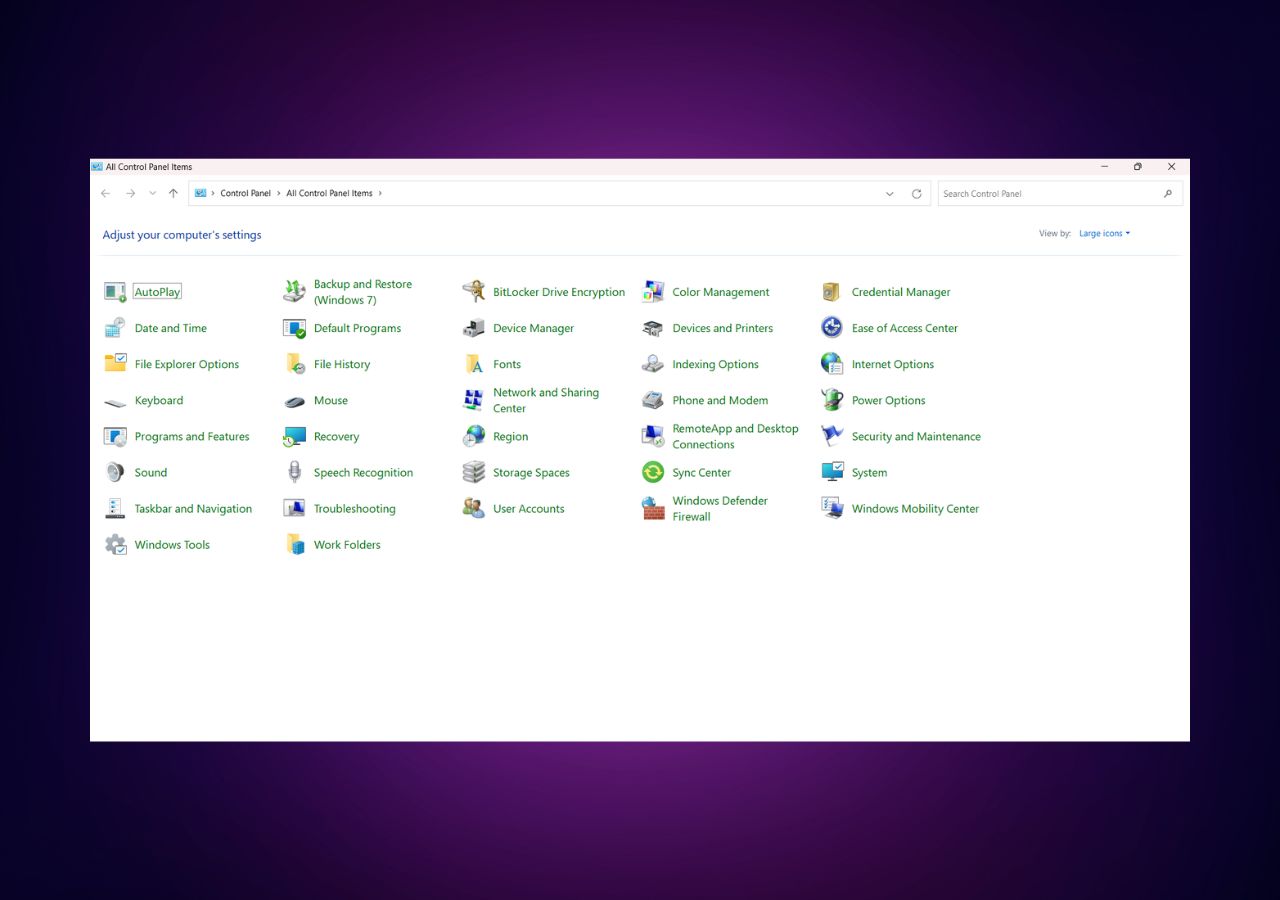1280x900 pixels.
Task: Open the User Accounts icon
Action: click(474, 508)
